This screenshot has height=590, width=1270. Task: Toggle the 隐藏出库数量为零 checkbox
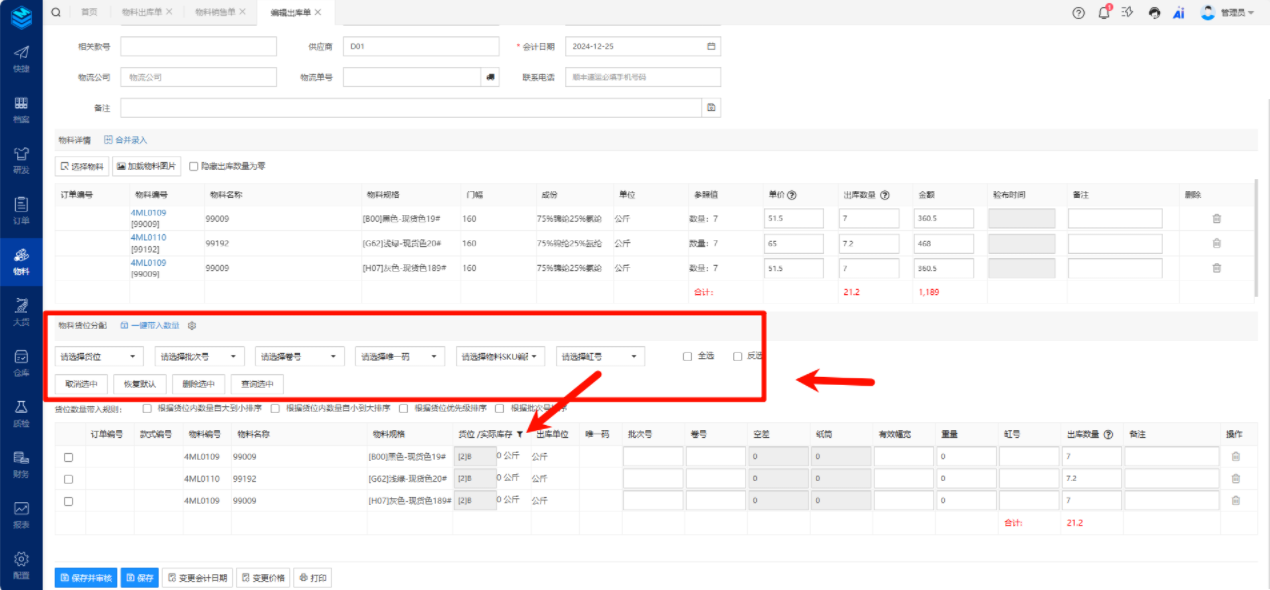[194, 167]
